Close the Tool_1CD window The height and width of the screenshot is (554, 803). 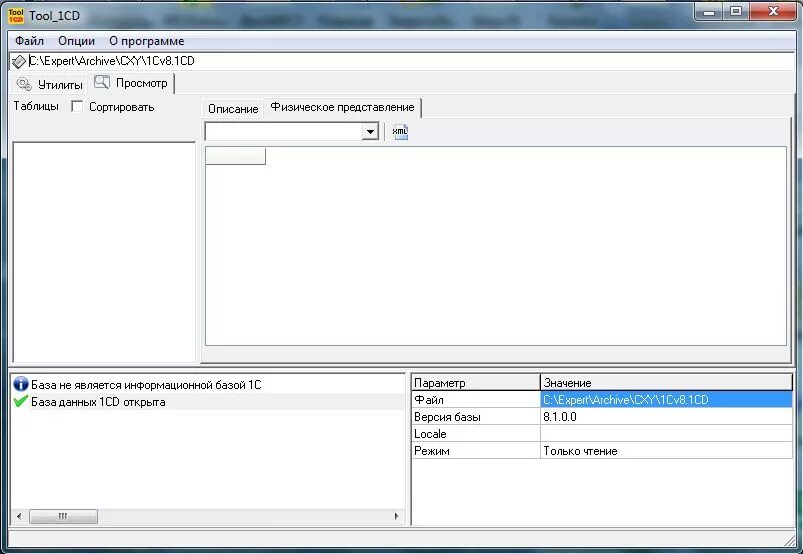coord(773,11)
